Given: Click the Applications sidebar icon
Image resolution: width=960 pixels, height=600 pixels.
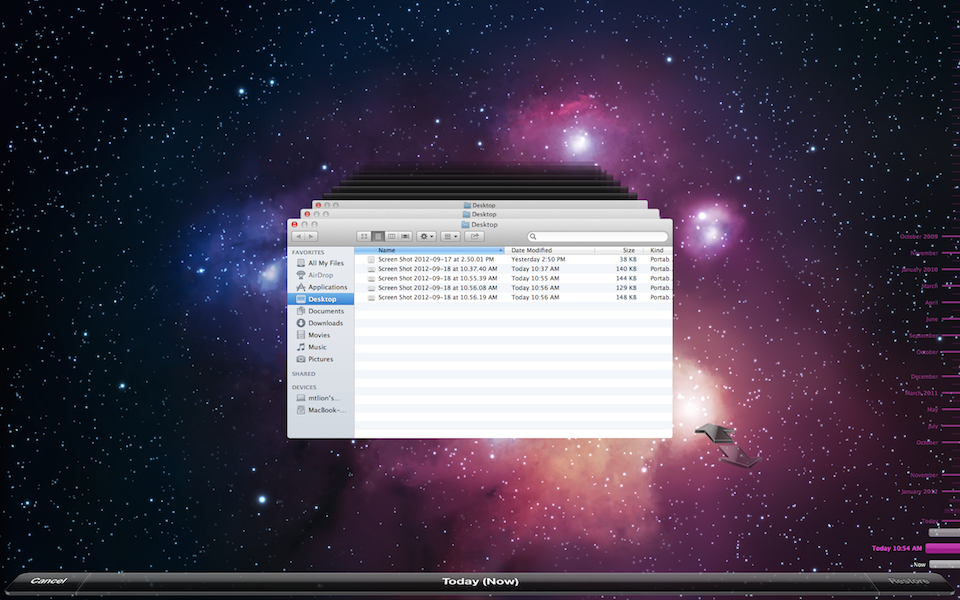Looking at the screenshot, I should (x=301, y=287).
